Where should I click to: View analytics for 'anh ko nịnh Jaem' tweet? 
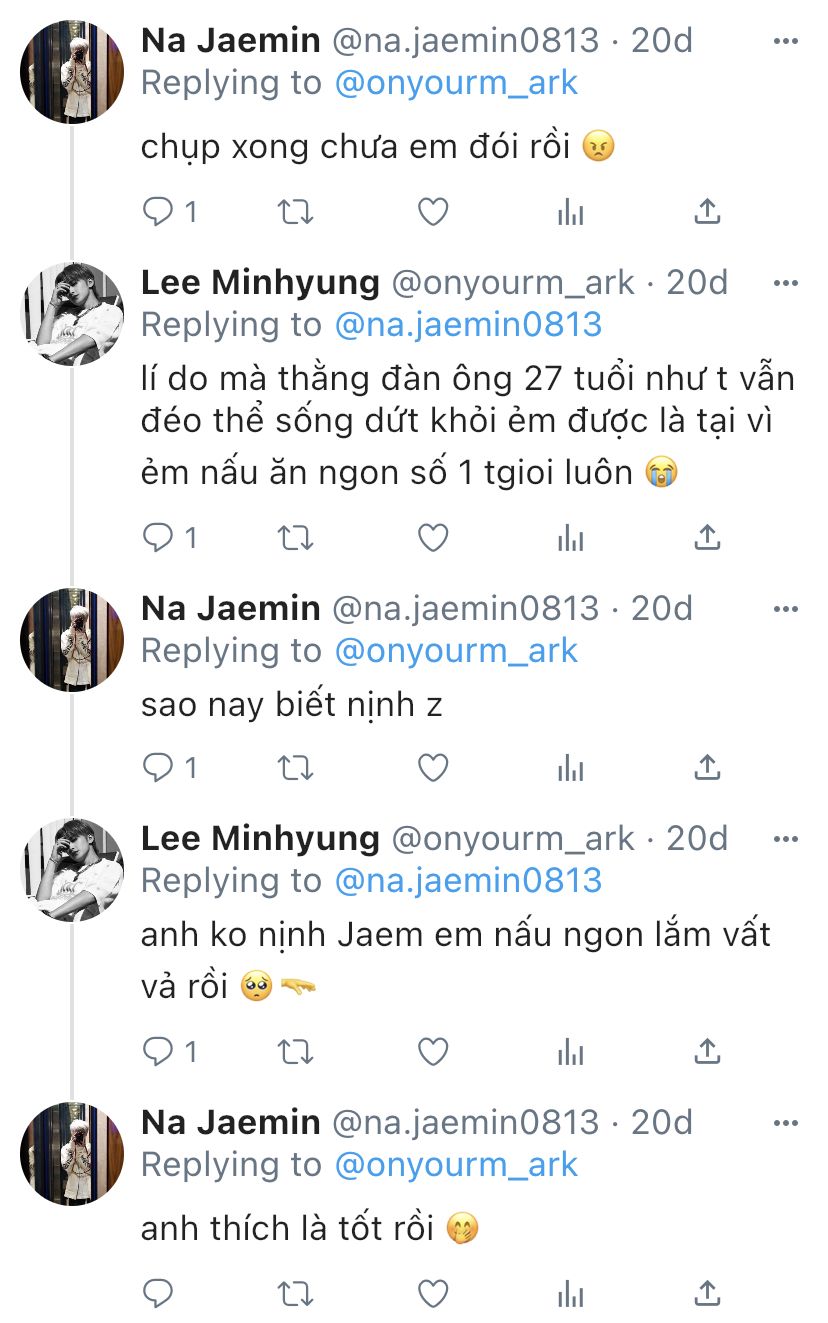click(x=570, y=1051)
